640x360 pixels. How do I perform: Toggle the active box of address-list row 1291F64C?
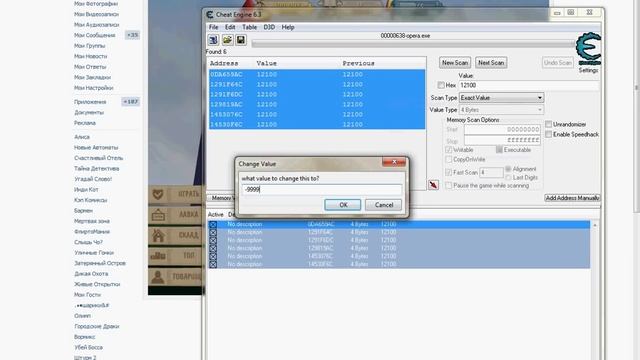coord(213,232)
